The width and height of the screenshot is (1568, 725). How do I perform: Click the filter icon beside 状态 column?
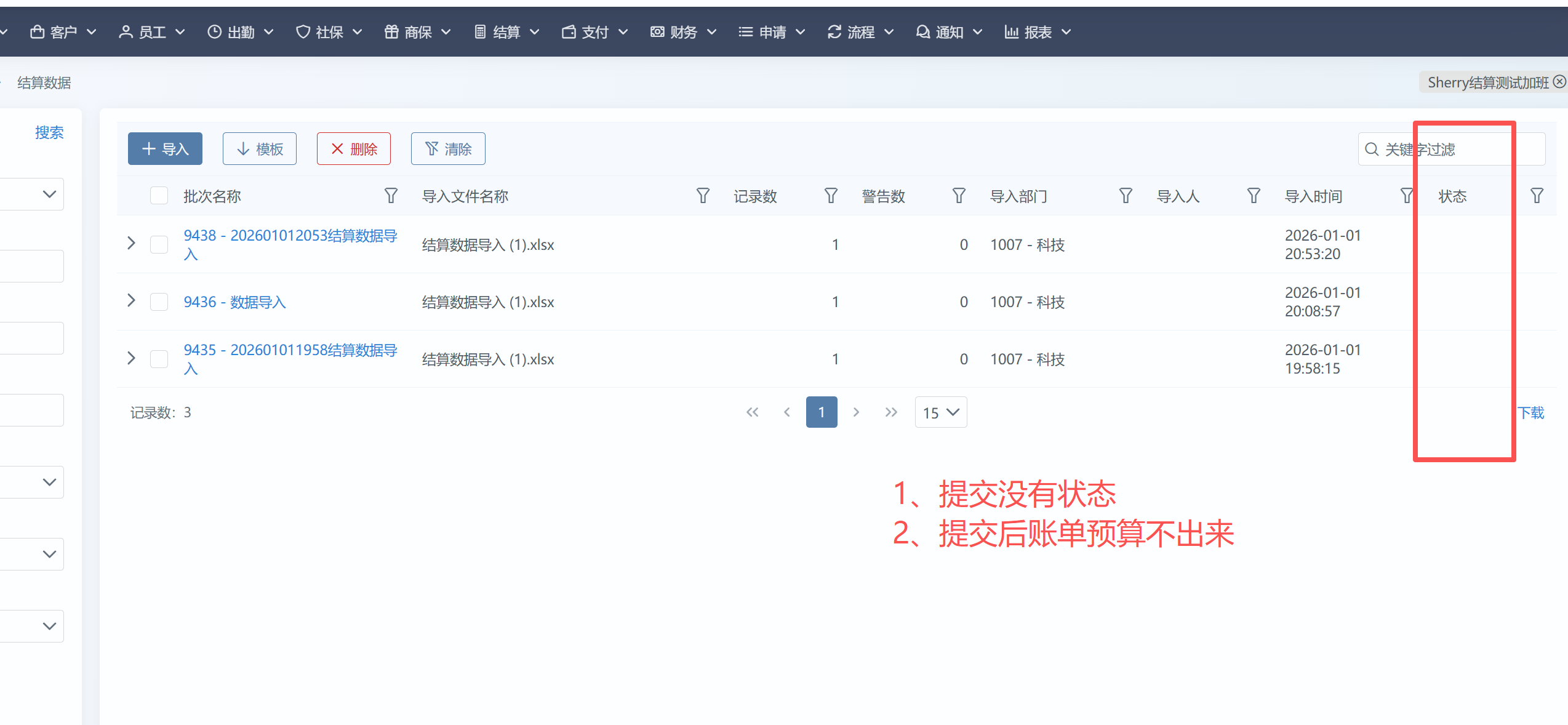pyautogui.click(x=1537, y=196)
